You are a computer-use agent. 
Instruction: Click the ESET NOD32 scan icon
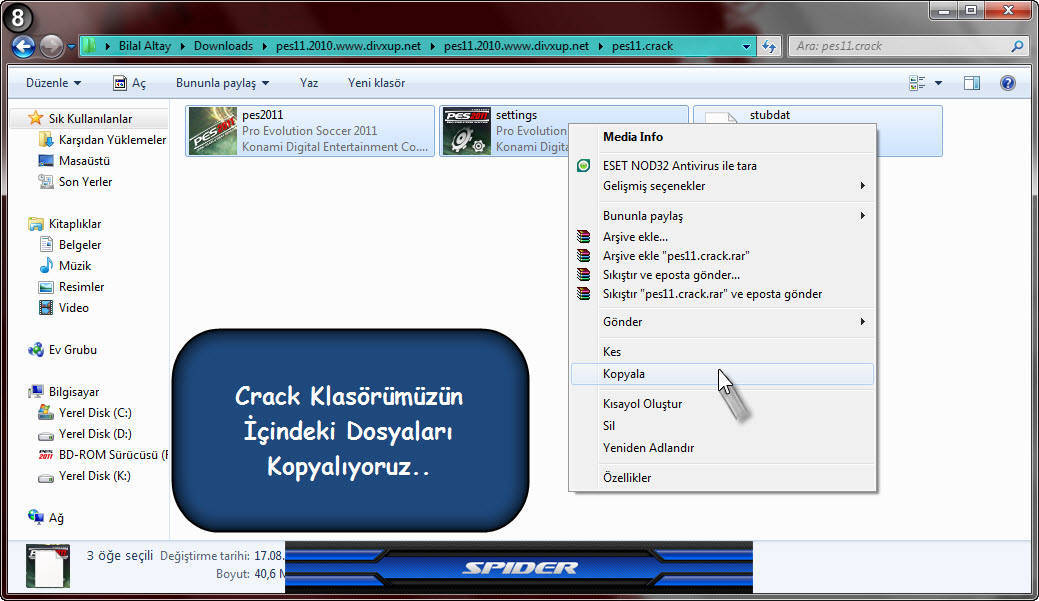pyautogui.click(x=583, y=166)
